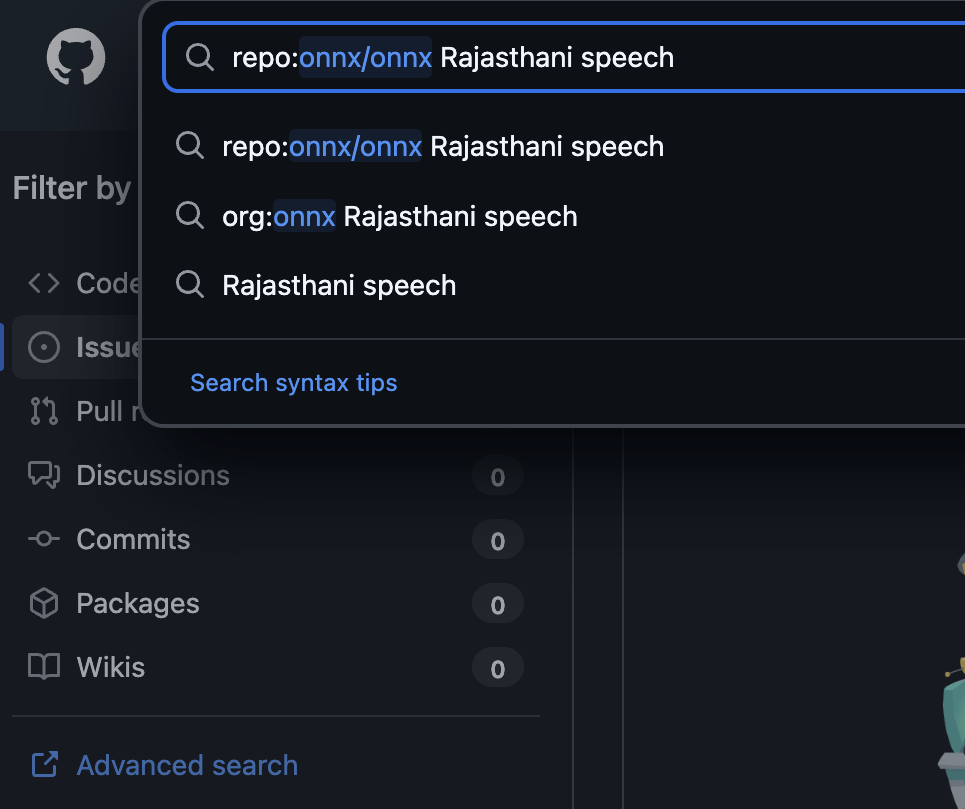This screenshot has width=965, height=809.
Task: Click the Discussions result count badge
Action: [x=497, y=478]
